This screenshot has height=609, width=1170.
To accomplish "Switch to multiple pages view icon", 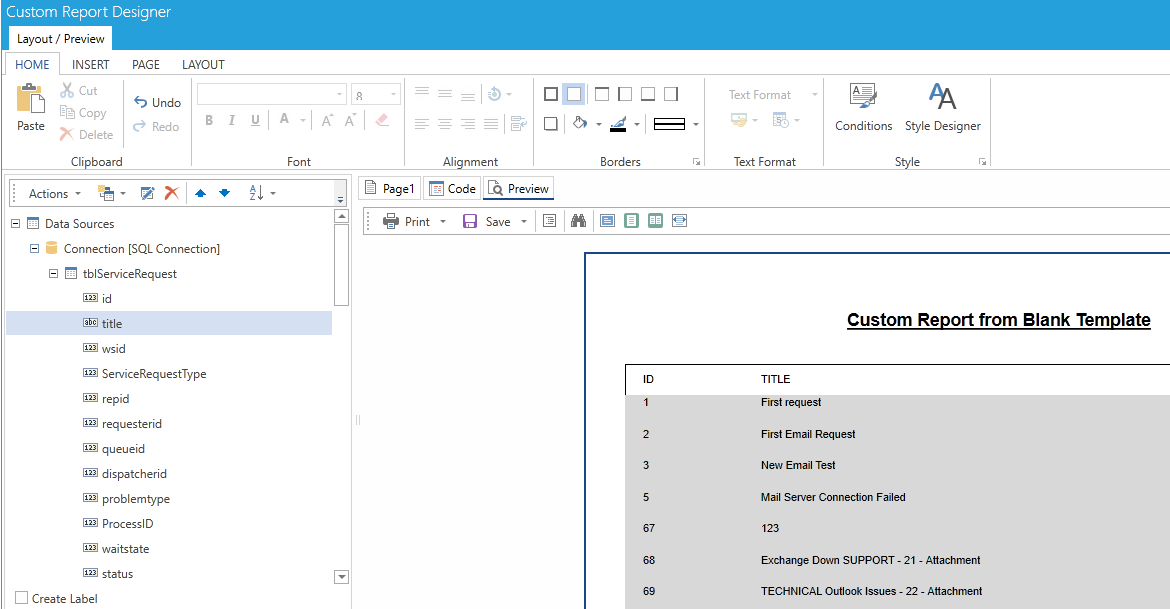I will point(655,221).
